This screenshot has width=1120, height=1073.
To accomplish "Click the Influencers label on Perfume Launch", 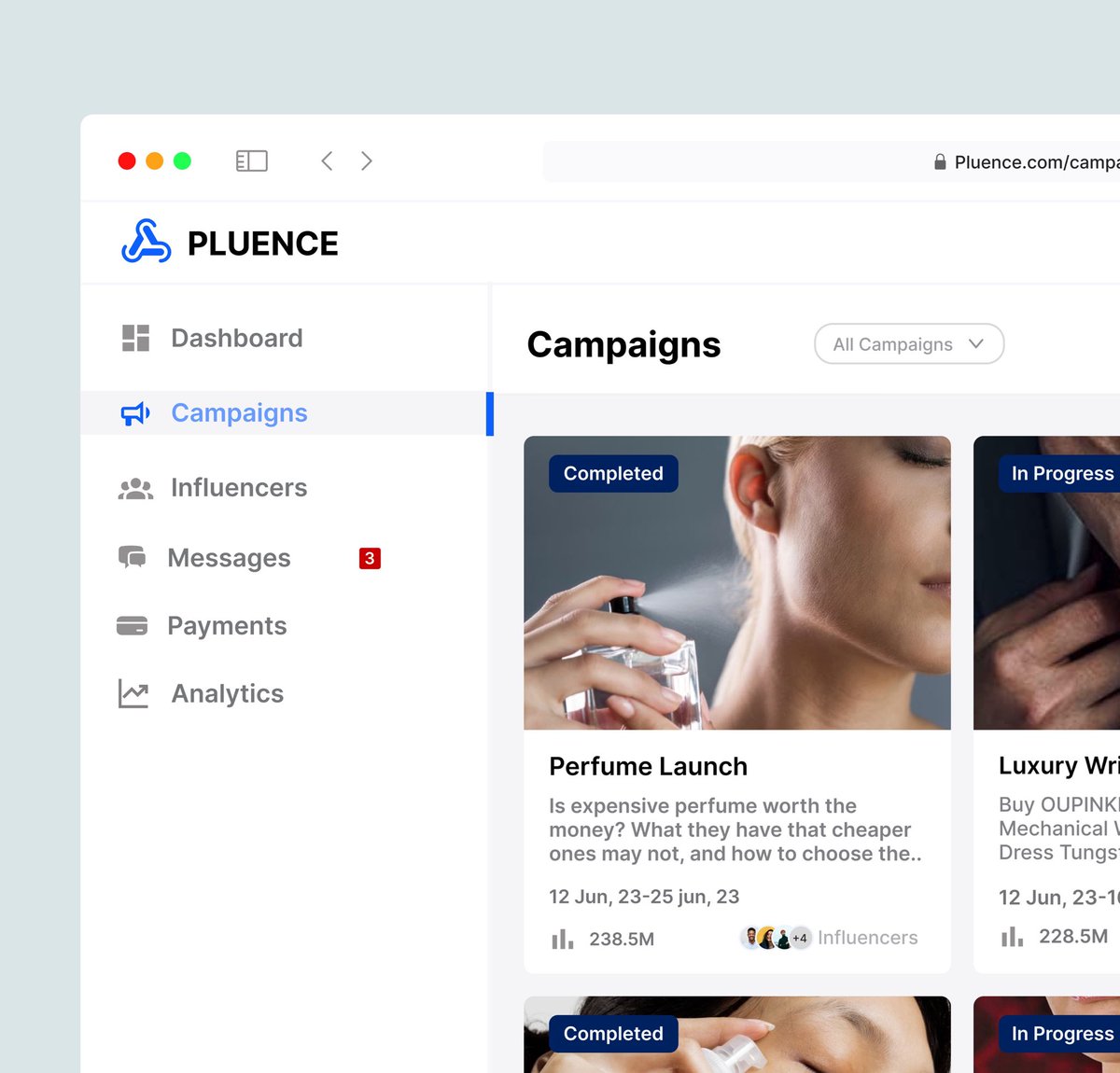I will coord(868,938).
